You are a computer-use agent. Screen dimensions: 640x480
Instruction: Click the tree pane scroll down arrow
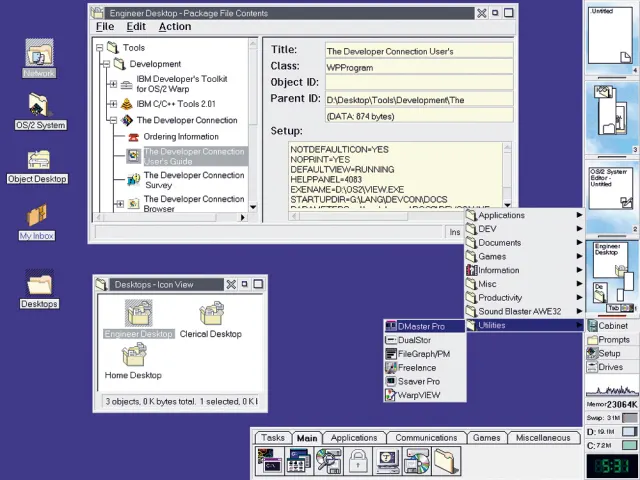[253, 207]
